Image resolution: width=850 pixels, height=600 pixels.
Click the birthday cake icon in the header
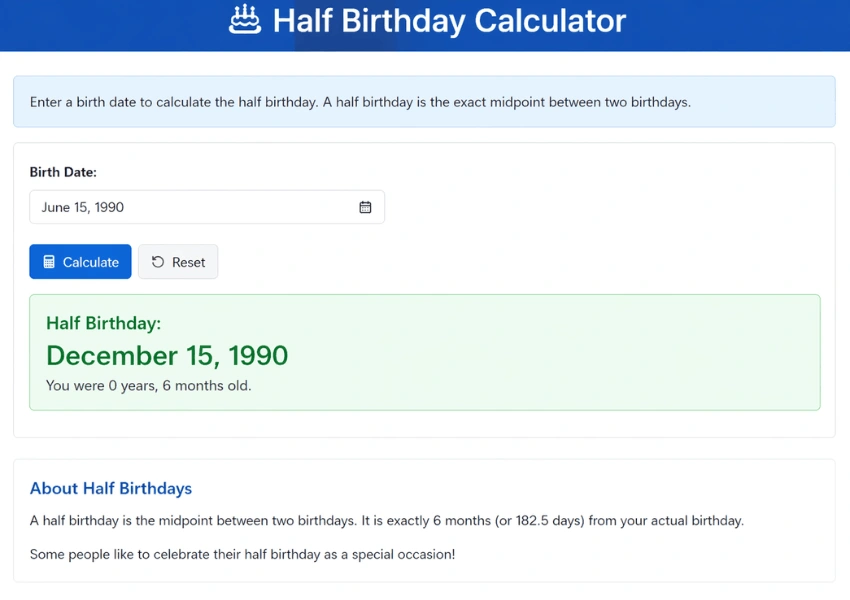pos(246,20)
